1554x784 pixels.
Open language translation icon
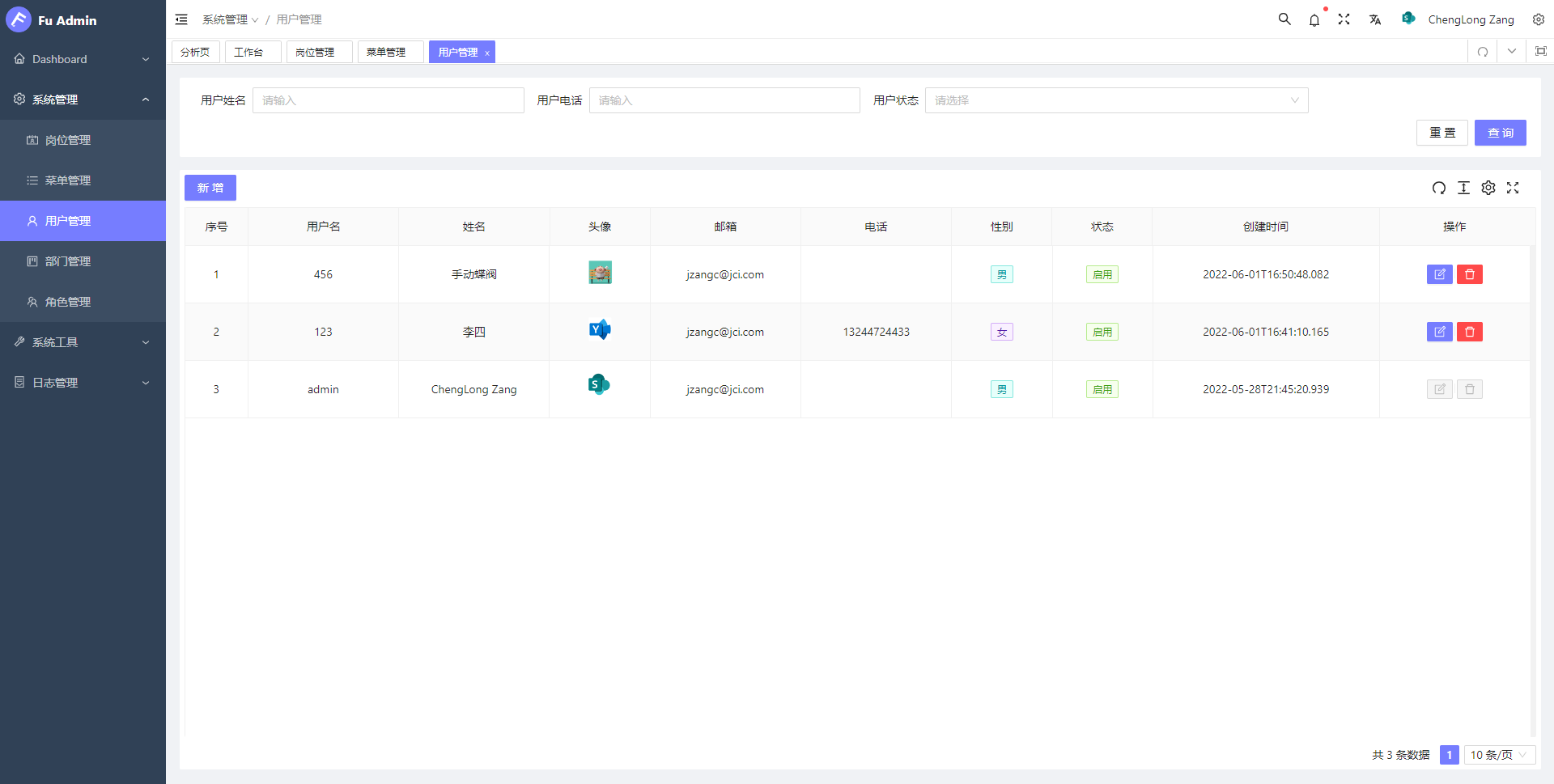[1375, 19]
